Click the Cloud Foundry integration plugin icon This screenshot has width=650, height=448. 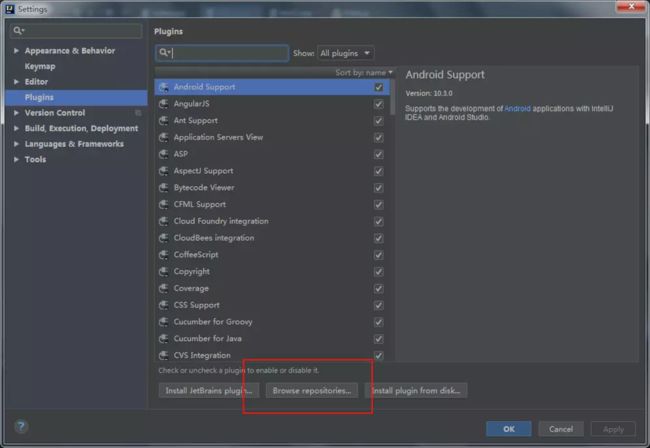coord(164,221)
